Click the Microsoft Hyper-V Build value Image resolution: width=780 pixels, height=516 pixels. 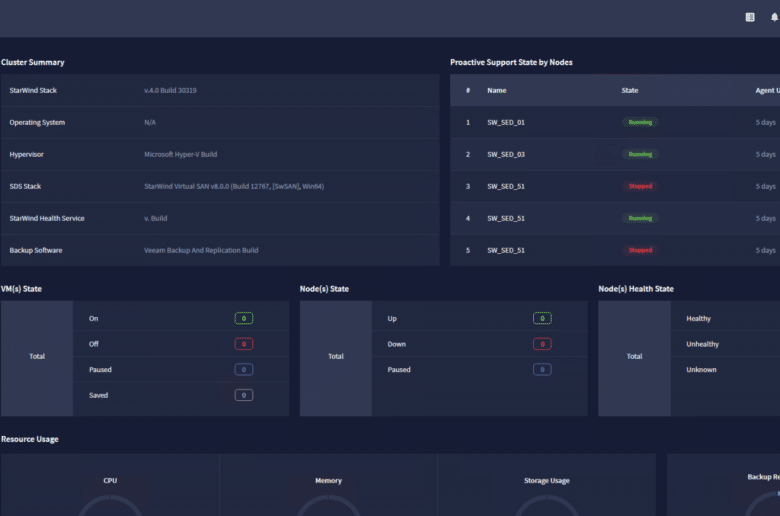coord(181,154)
